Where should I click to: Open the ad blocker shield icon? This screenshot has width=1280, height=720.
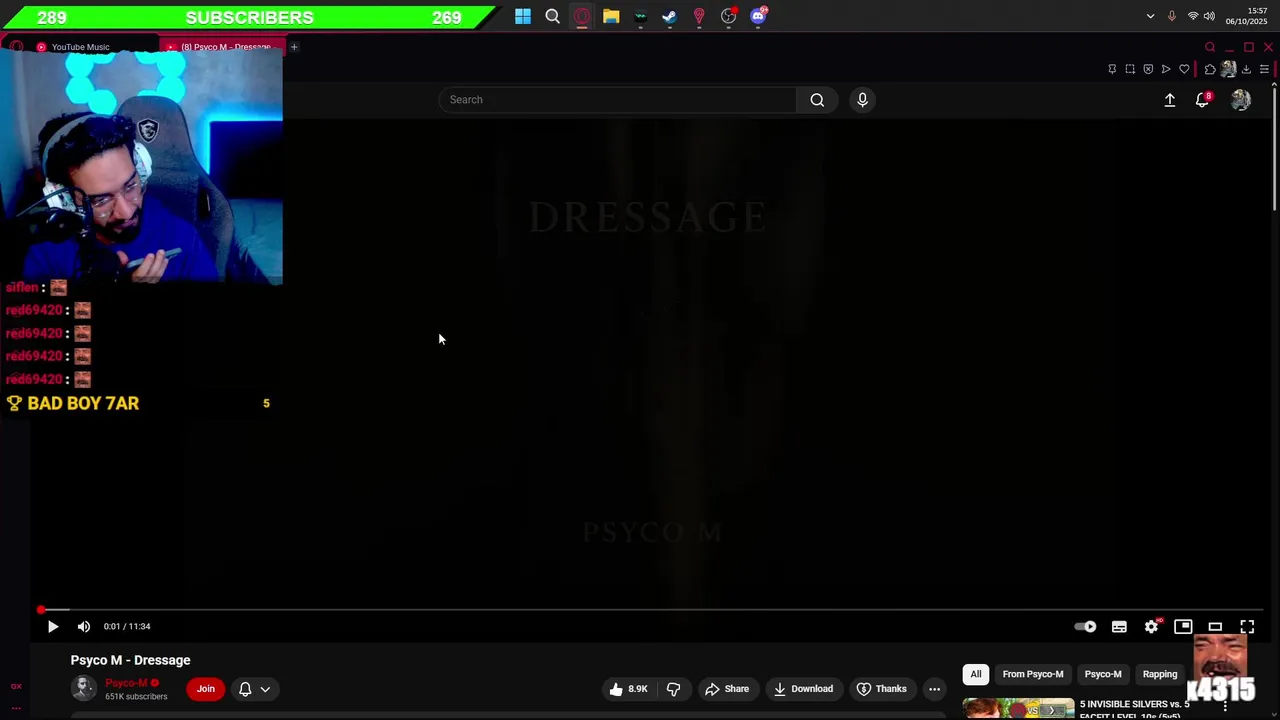click(x=1148, y=69)
